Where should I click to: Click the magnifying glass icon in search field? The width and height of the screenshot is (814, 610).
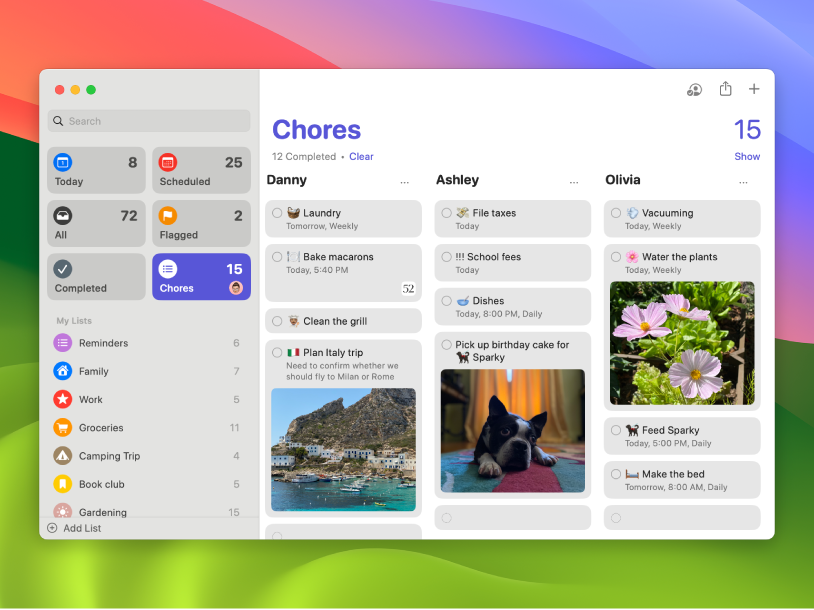click(59, 120)
